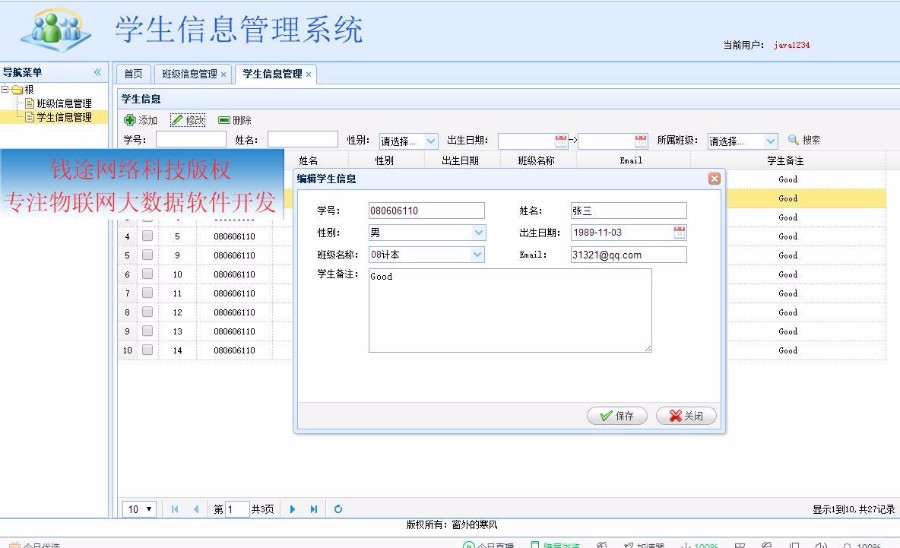Close the edit student info dialog
Image resolution: width=900 pixels, height=548 pixels.
pyautogui.click(x=714, y=178)
